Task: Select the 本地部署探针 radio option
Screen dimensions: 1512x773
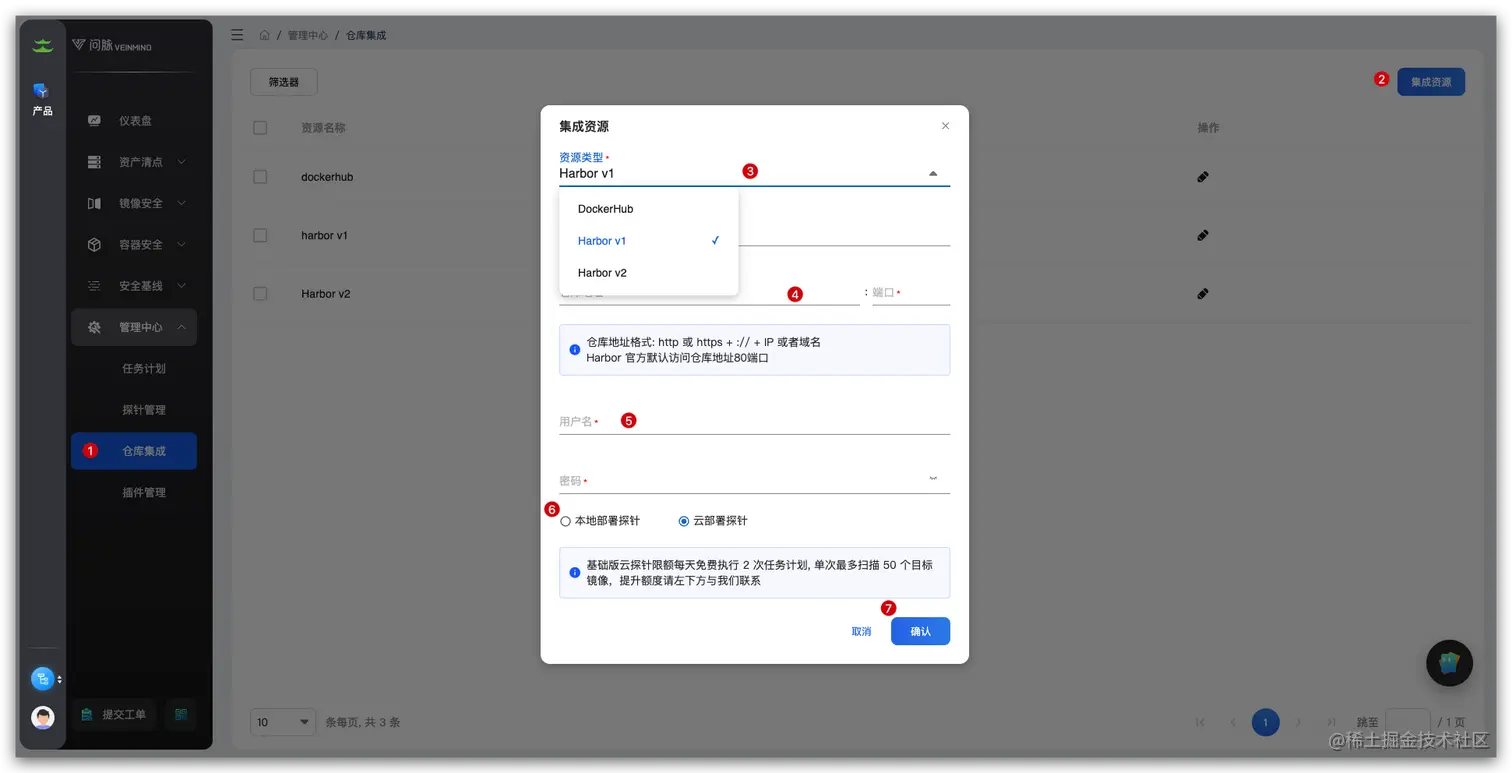Action: [566, 521]
